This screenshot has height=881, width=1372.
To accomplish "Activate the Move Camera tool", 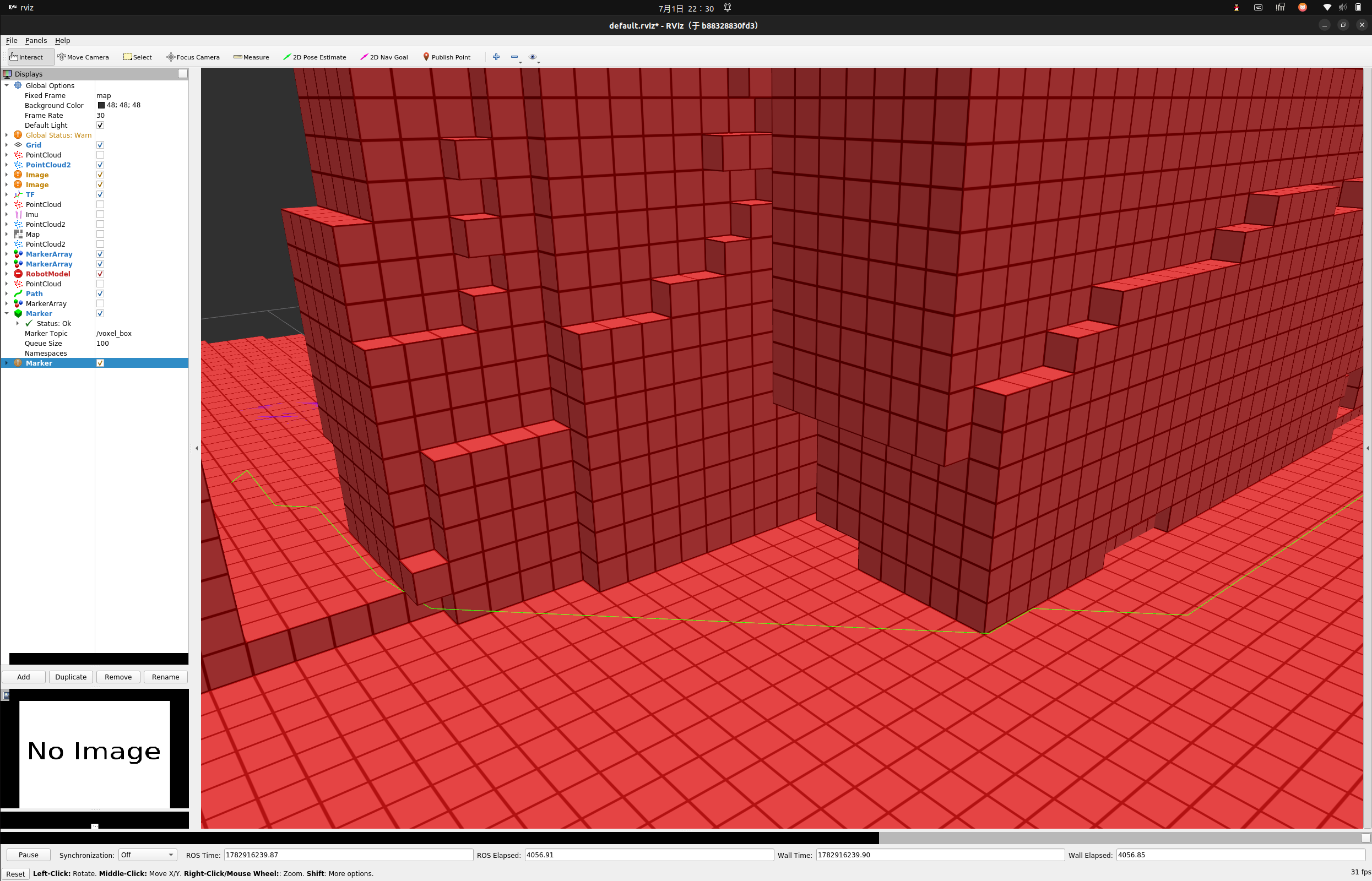I will 84,57.
